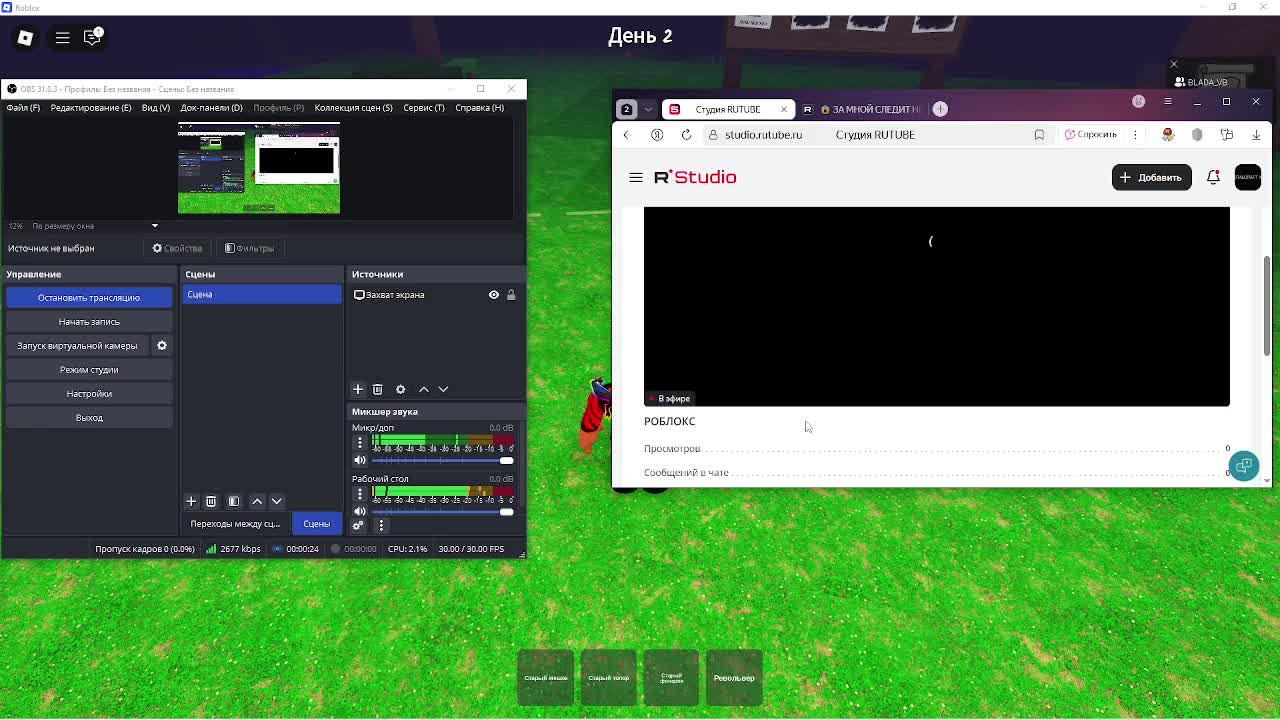Switch to Сцены dock tab
The width and height of the screenshot is (1280, 720).
pyautogui.click(x=317, y=524)
